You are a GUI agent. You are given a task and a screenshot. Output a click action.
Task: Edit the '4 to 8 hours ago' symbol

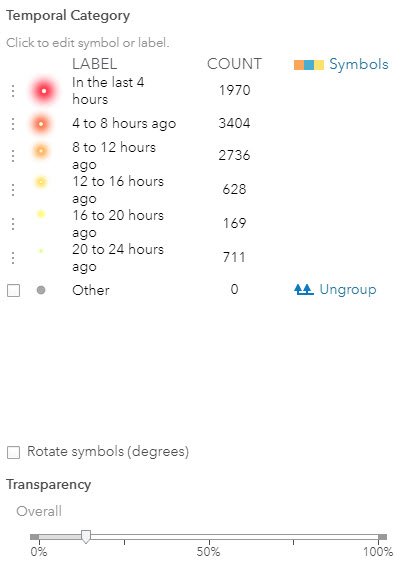click(41, 124)
